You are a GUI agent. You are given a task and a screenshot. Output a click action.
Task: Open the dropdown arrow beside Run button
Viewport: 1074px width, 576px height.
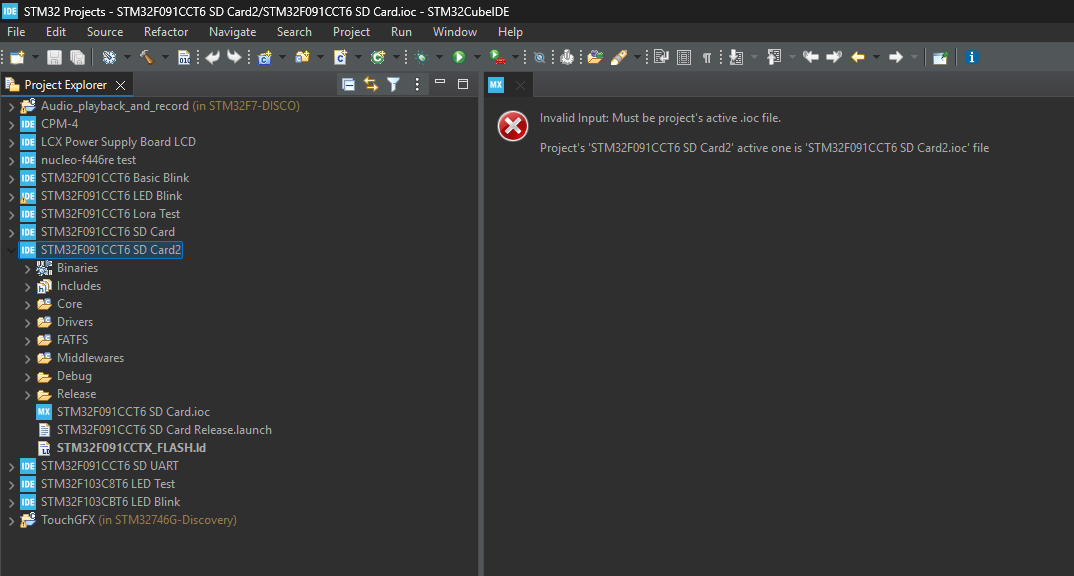click(477, 58)
